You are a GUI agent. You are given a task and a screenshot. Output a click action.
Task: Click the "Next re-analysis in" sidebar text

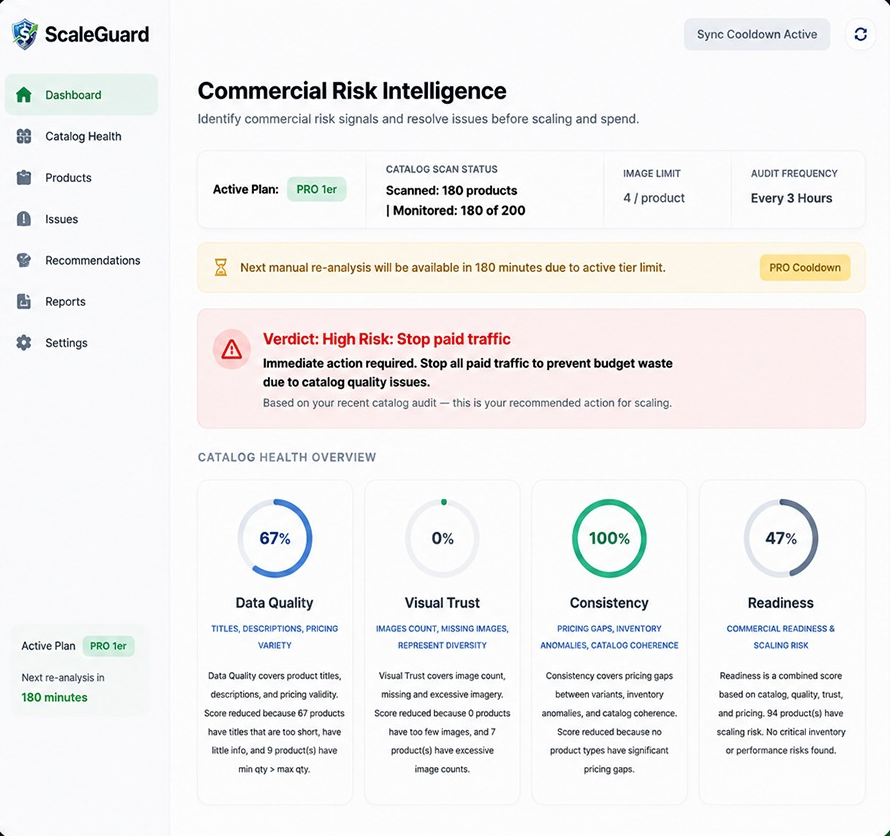tap(63, 678)
